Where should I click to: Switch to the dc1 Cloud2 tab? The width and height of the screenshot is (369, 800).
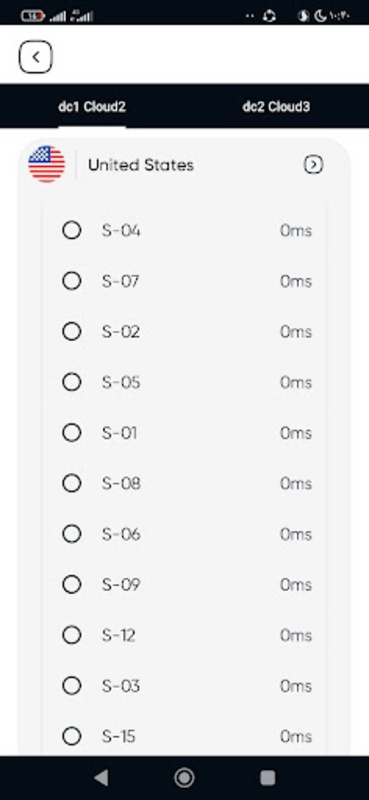[92, 107]
